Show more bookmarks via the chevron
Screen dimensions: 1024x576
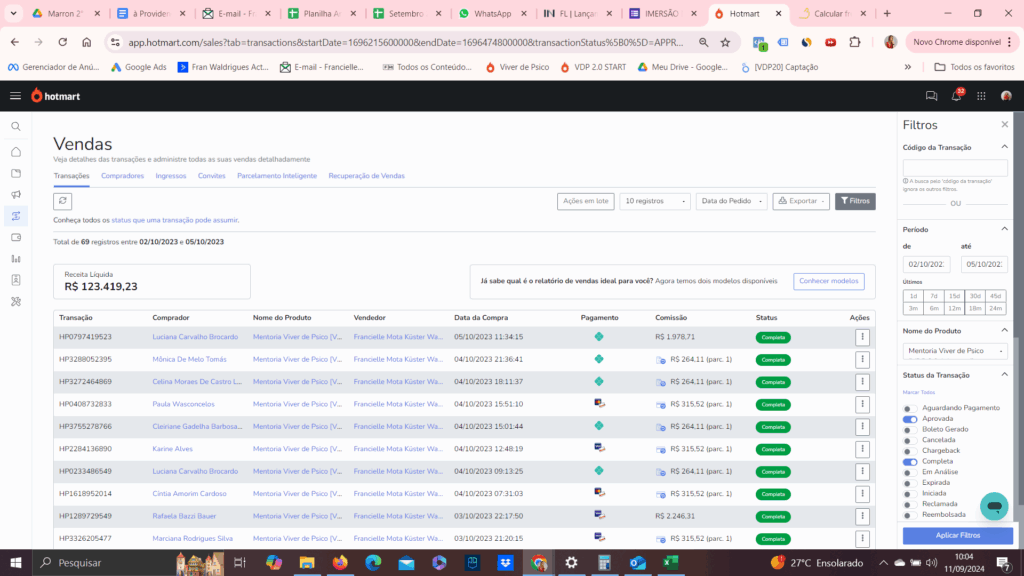tap(908, 67)
